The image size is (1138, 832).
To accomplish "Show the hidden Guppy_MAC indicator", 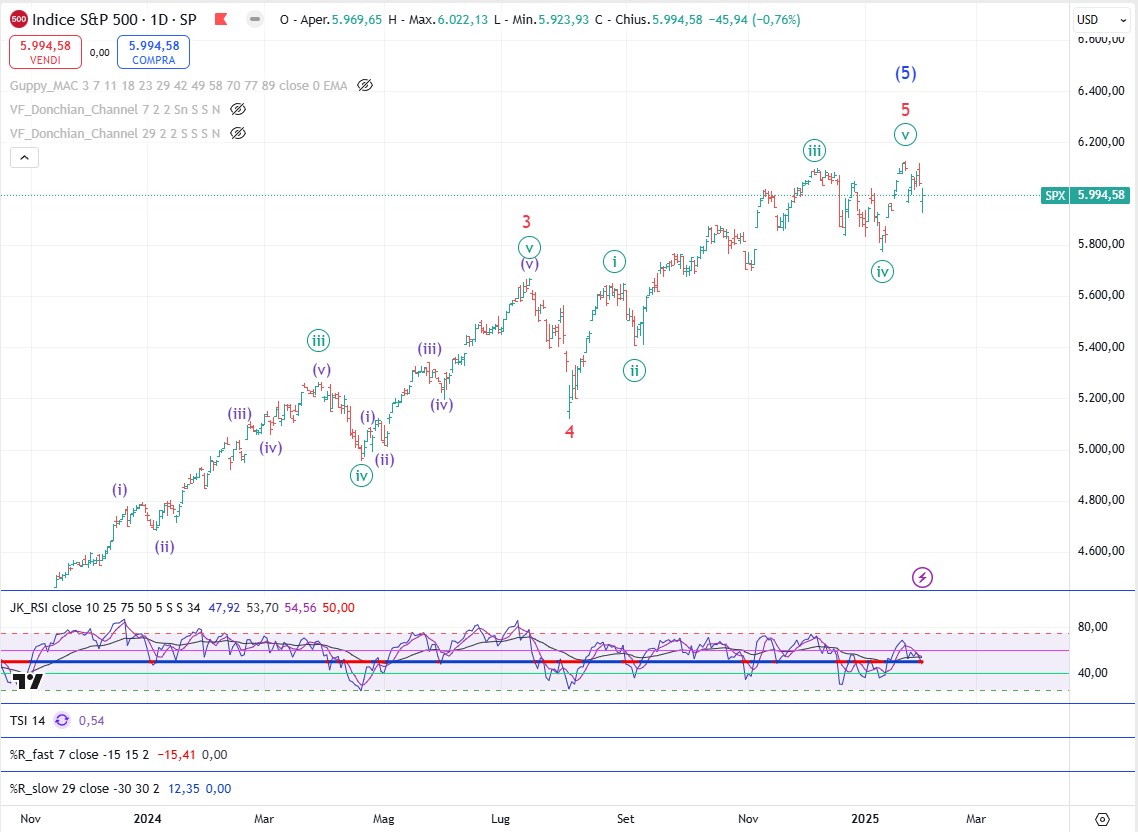I will pos(365,86).
